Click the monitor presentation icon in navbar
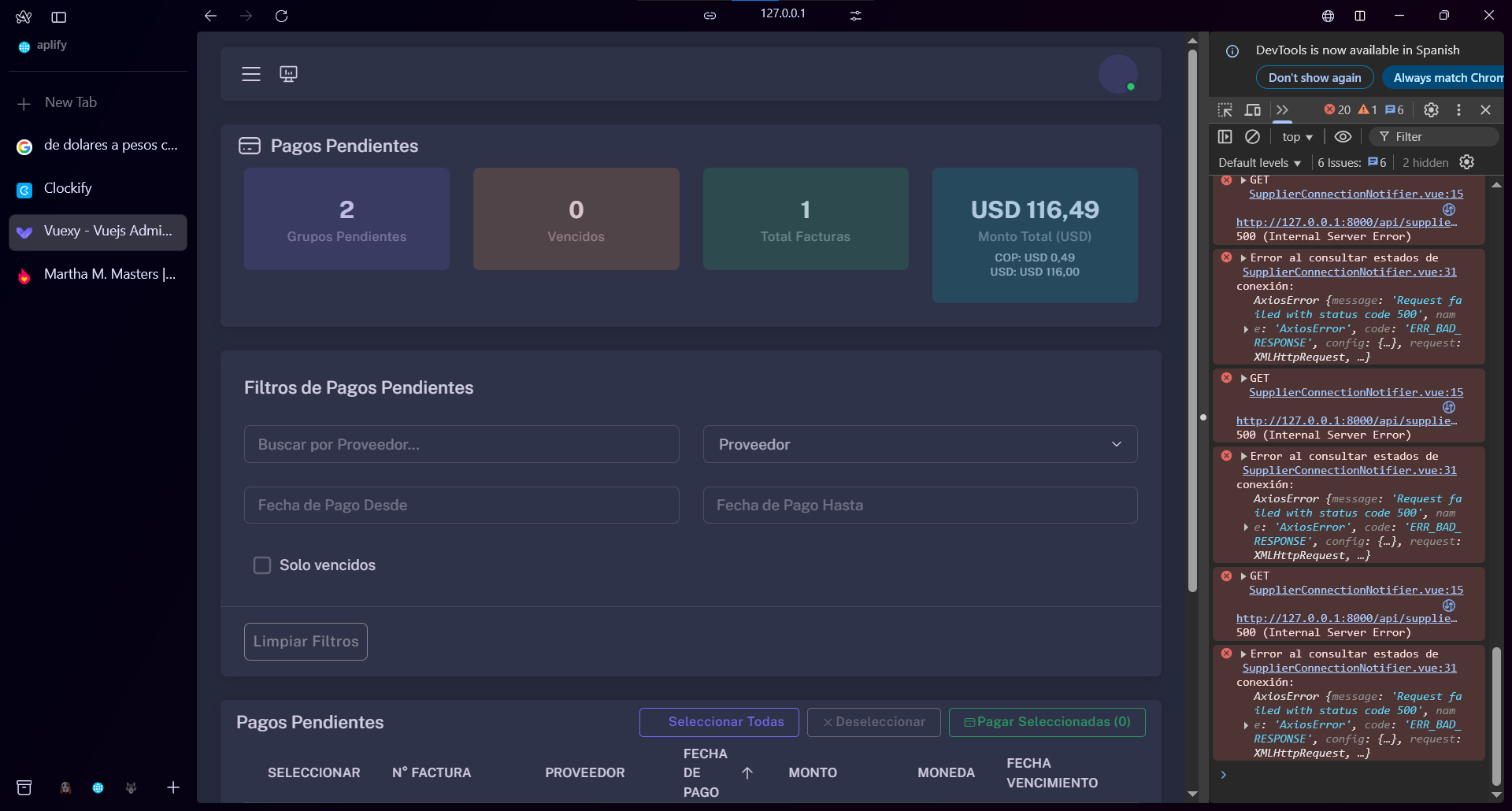1512x811 pixels. click(288, 74)
